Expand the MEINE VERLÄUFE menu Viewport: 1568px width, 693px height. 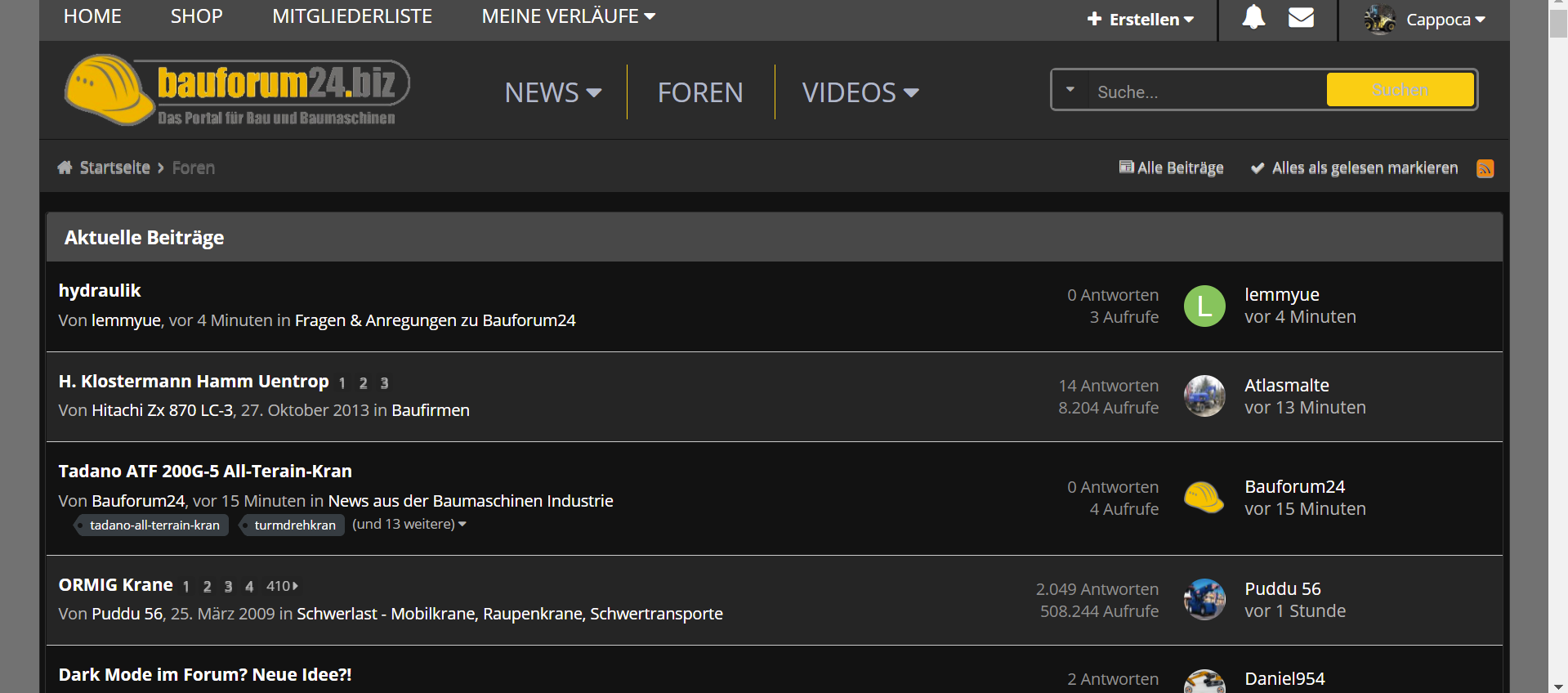coord(568,16)
